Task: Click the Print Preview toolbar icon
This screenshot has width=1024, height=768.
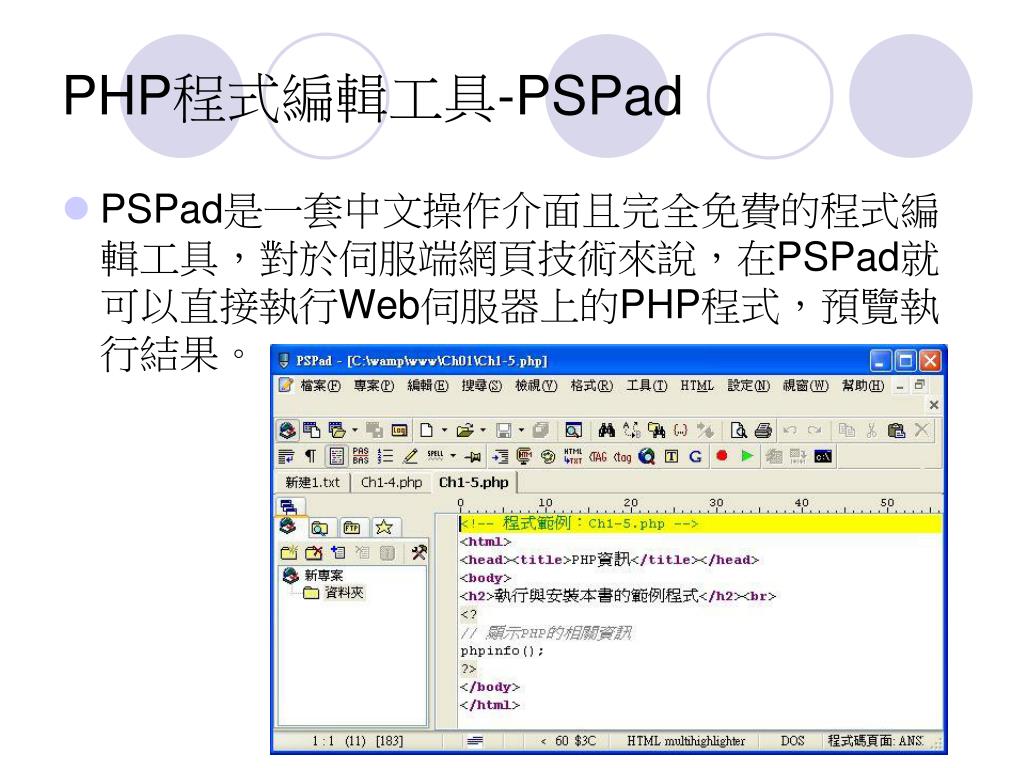Action: click(x=739, y=430)
